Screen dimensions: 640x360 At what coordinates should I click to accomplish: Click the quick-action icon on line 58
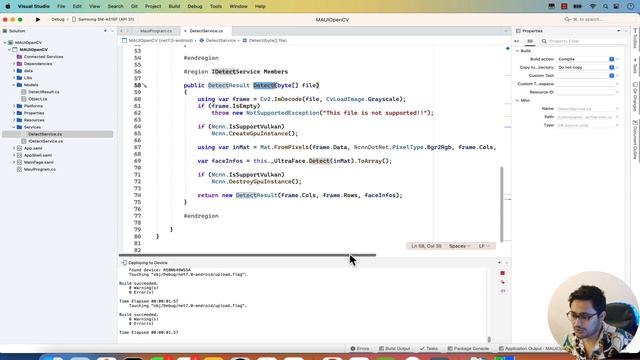pyautogui.click(x=144, y=86)
